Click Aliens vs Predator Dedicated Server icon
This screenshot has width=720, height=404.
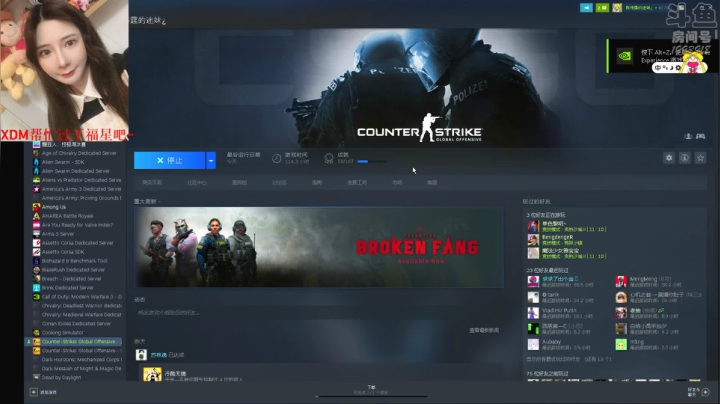36,180
